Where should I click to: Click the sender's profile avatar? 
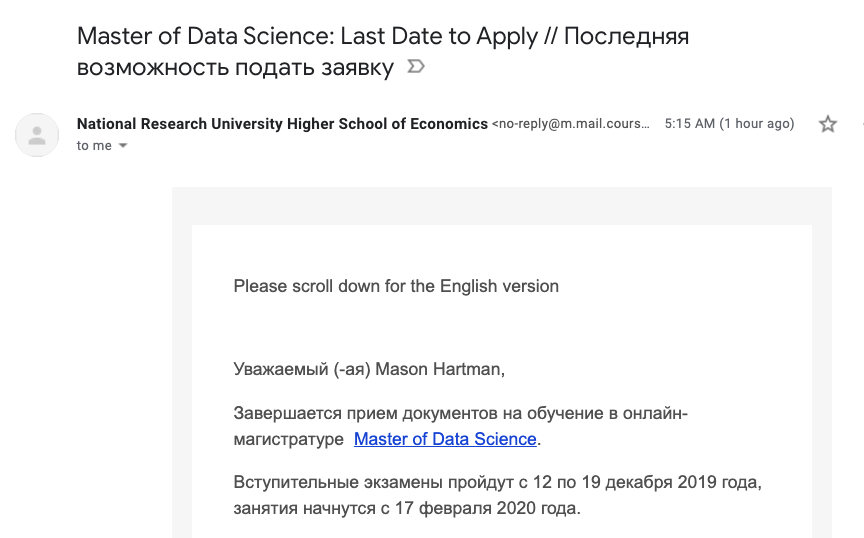coord(37,134)
